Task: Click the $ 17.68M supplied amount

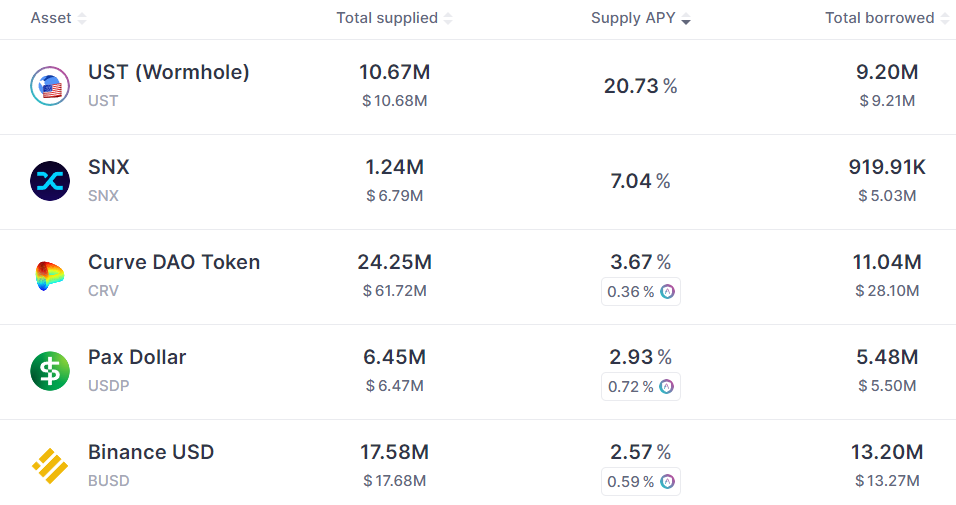Action: (394, 481)
